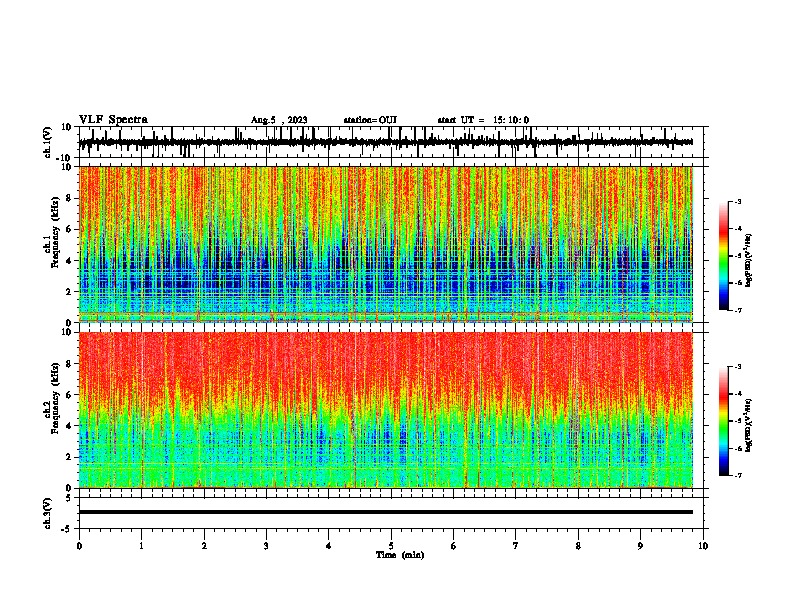Click the "9" tick on time axis
Screen dimensions: 792x612
[640, 546]
